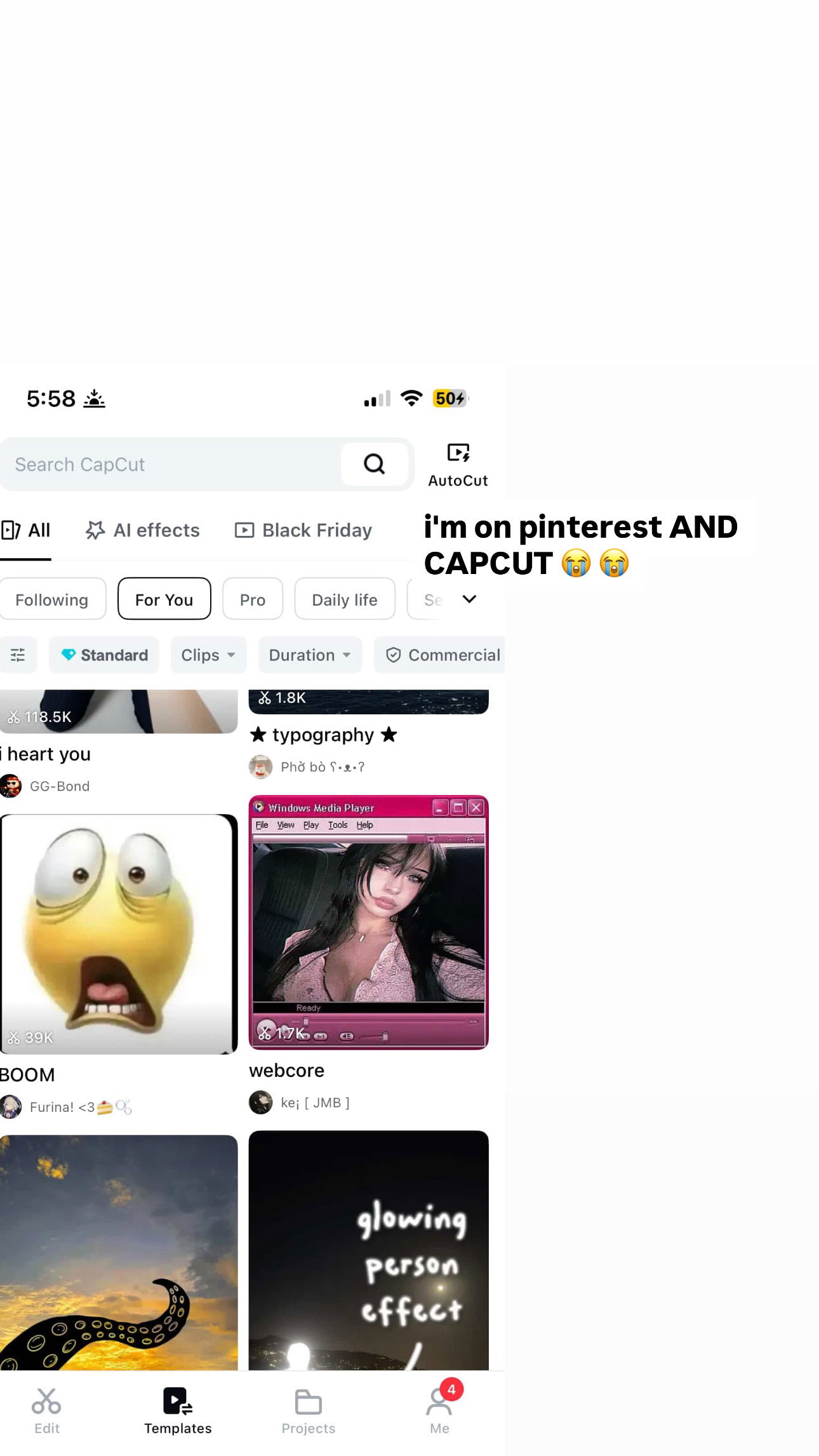Focus the Search CapCut field
The image size is (819, 1456).
pos(171,464)
